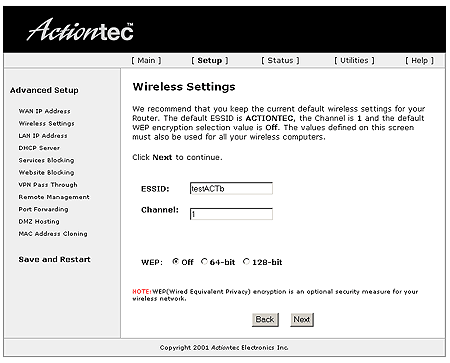The width and height of the screenshot is (450, 363).
Task: Click the Actiontec logo
Action: 80,30
